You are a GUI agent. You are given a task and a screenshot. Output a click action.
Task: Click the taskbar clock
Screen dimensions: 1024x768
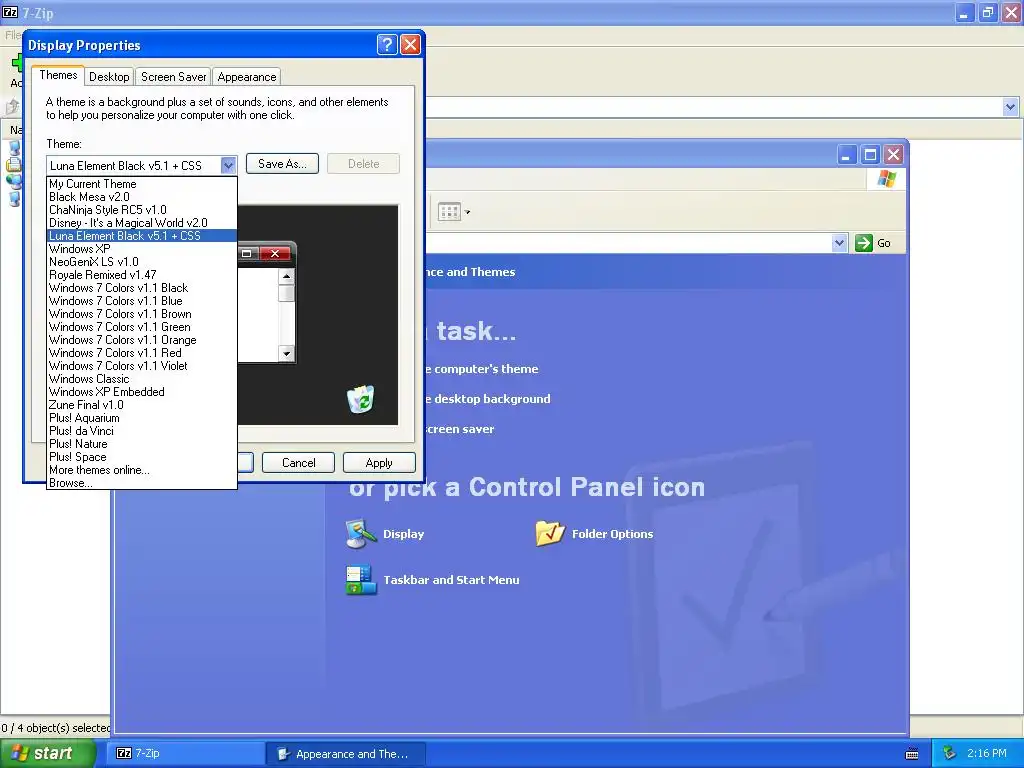tap(987, 753)
